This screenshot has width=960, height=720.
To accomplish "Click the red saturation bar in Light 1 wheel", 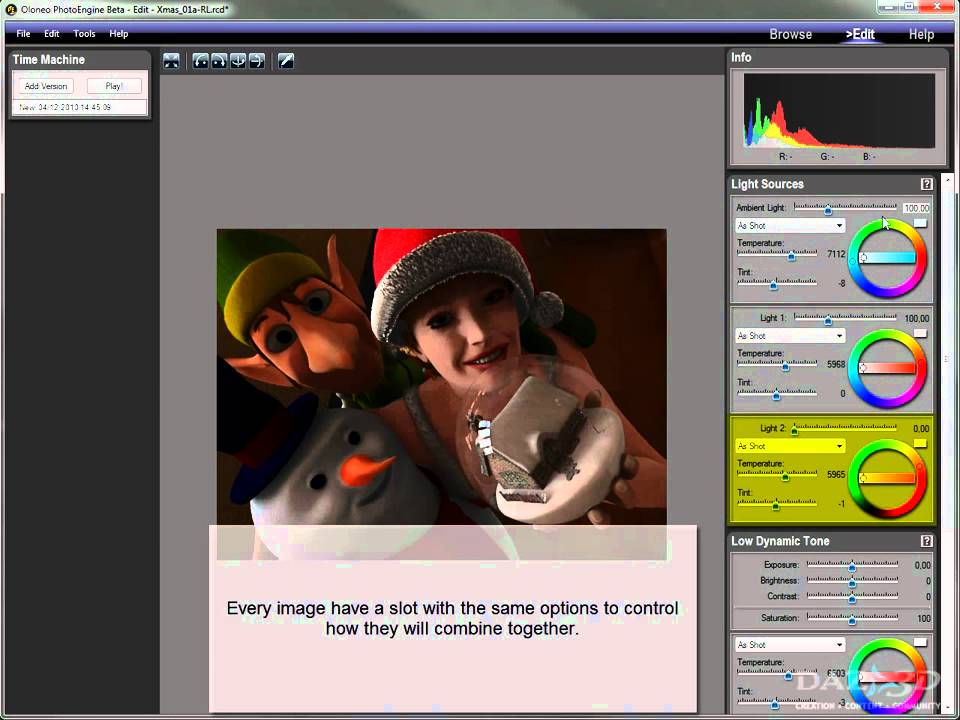I will coord(888,368).
